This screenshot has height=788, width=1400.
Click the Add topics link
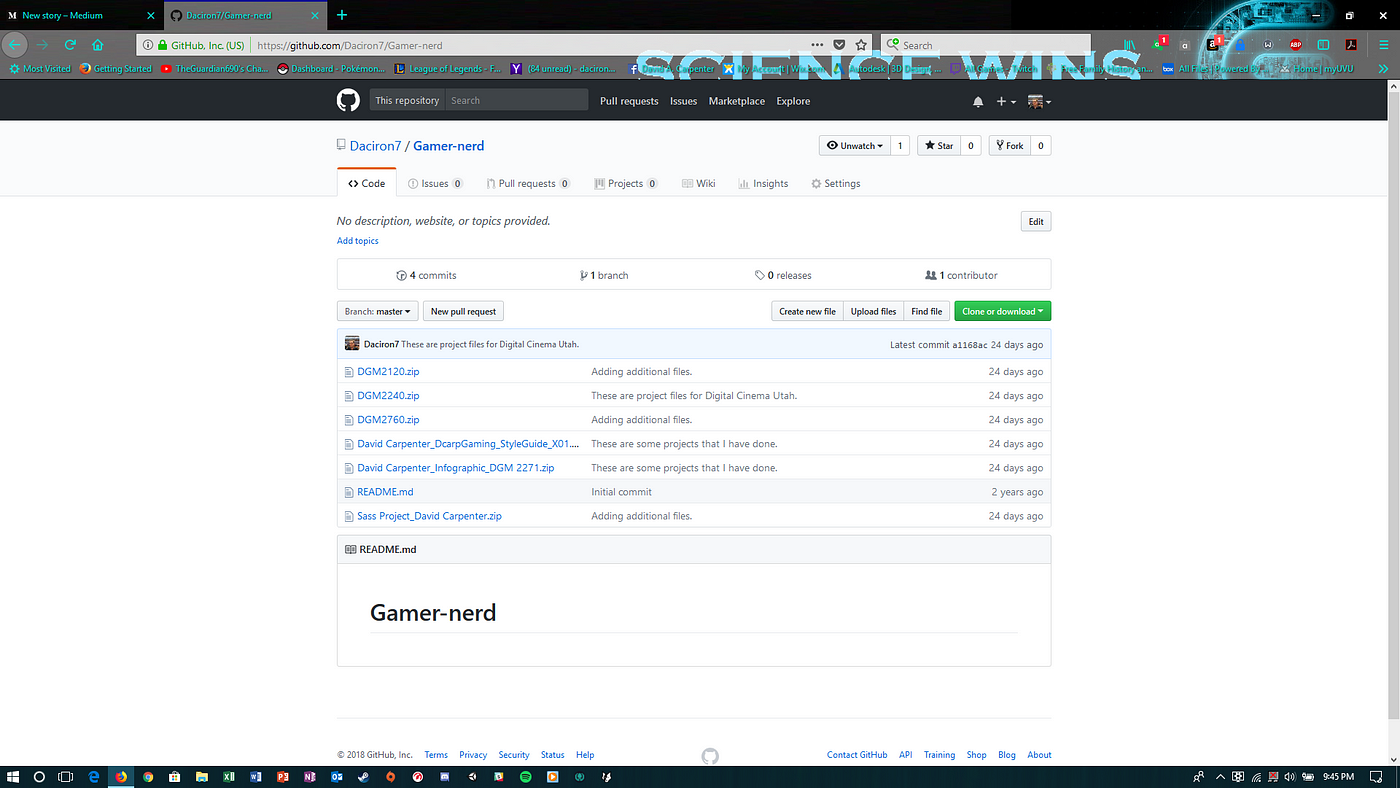pos(358,241)
